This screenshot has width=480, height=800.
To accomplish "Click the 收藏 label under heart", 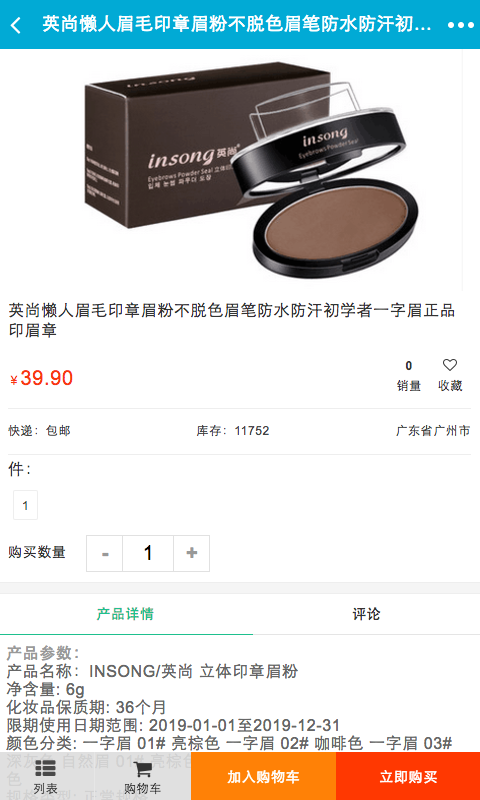I will point(450,386).
